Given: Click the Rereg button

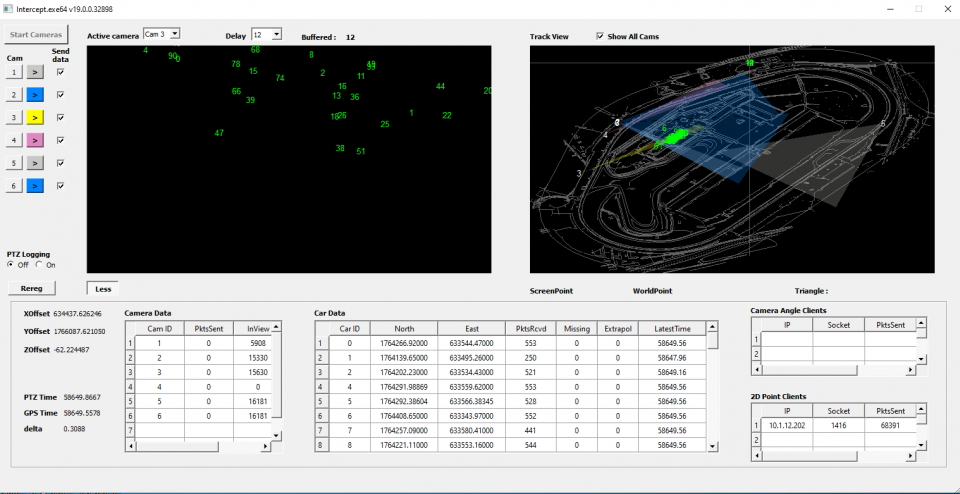Looking at the screenshot, I should (31, 288).
